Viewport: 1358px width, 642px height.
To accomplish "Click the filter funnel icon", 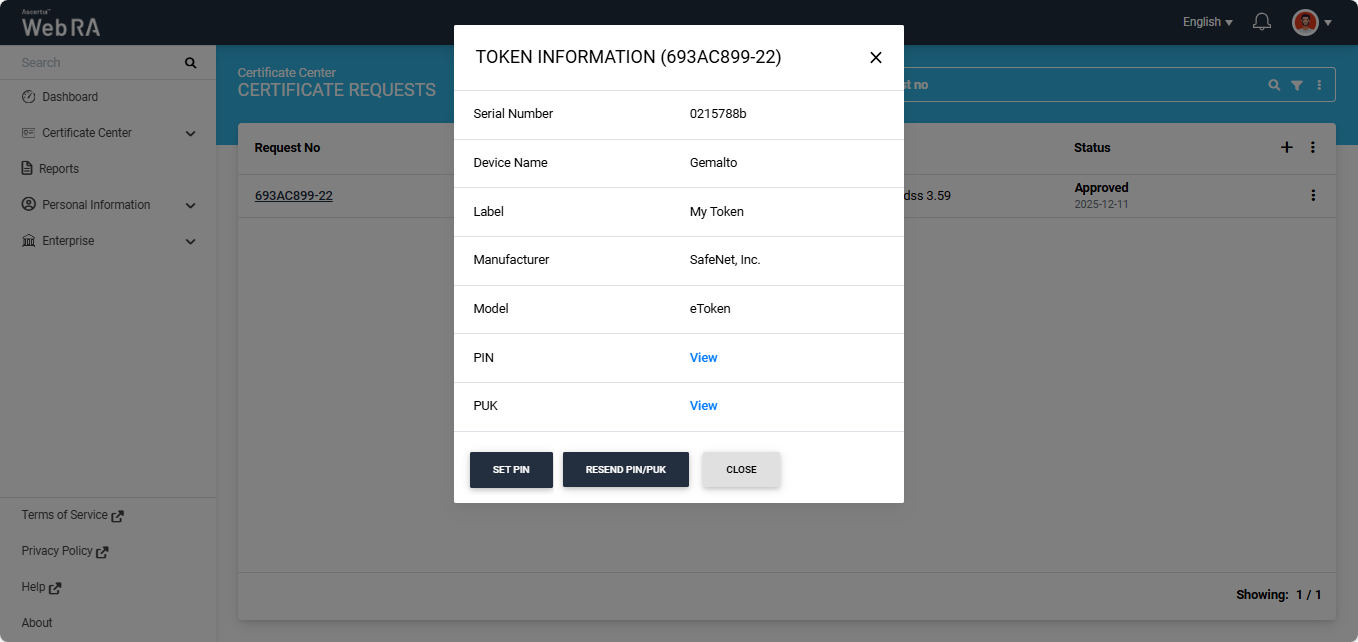I will click(x=1297, y=86).
